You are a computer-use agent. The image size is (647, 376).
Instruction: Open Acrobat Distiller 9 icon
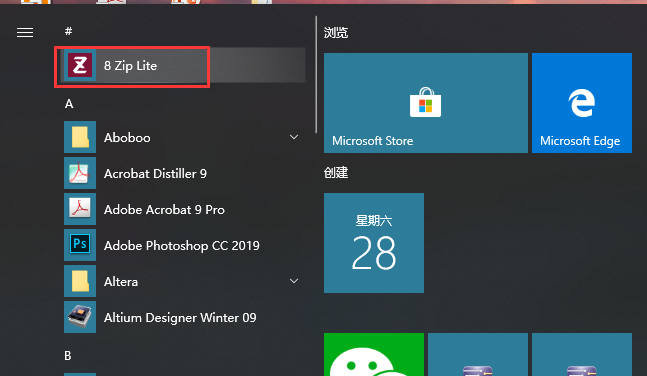(80, 173)
